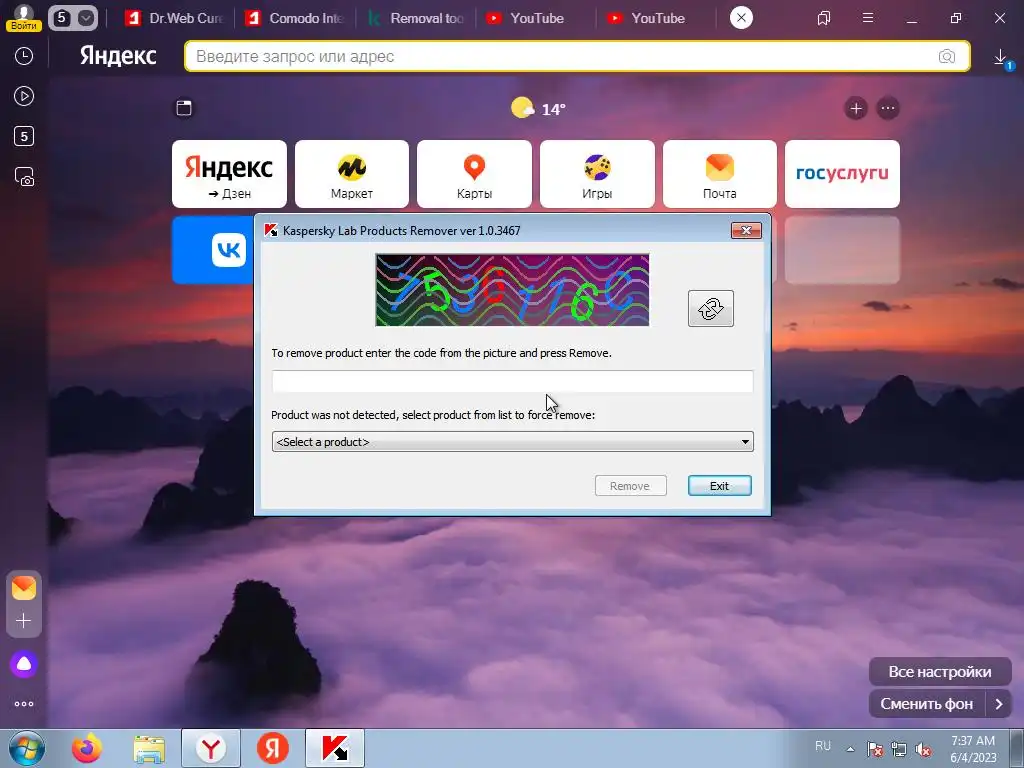Image resolution: width=1024 pixels, height=768 pixels.
Task: Add a new tableau tile with plus
Action: pyautogui.click(x=856, y=108)
